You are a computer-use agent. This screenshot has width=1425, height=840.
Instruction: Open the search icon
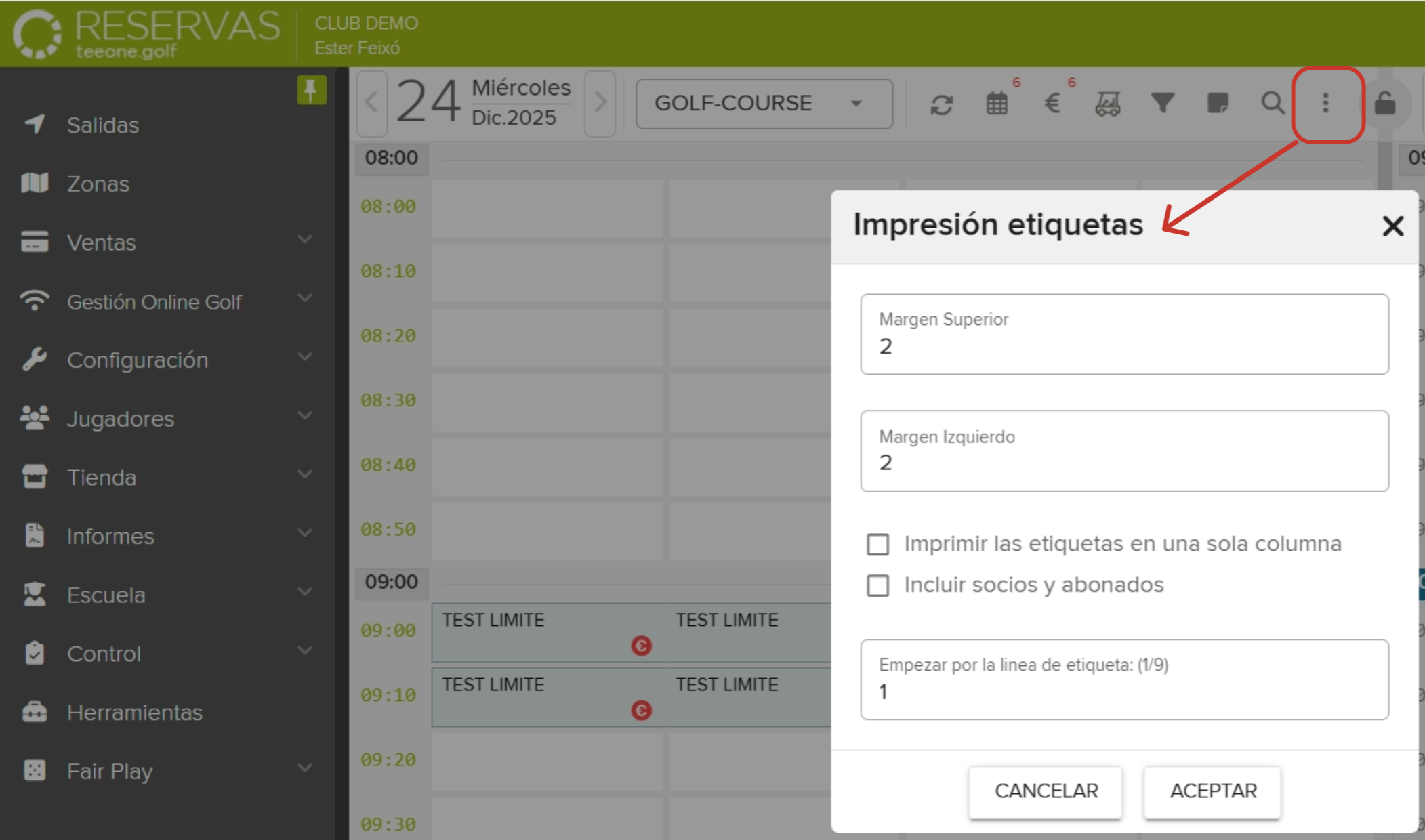[x=1272, y=104]
